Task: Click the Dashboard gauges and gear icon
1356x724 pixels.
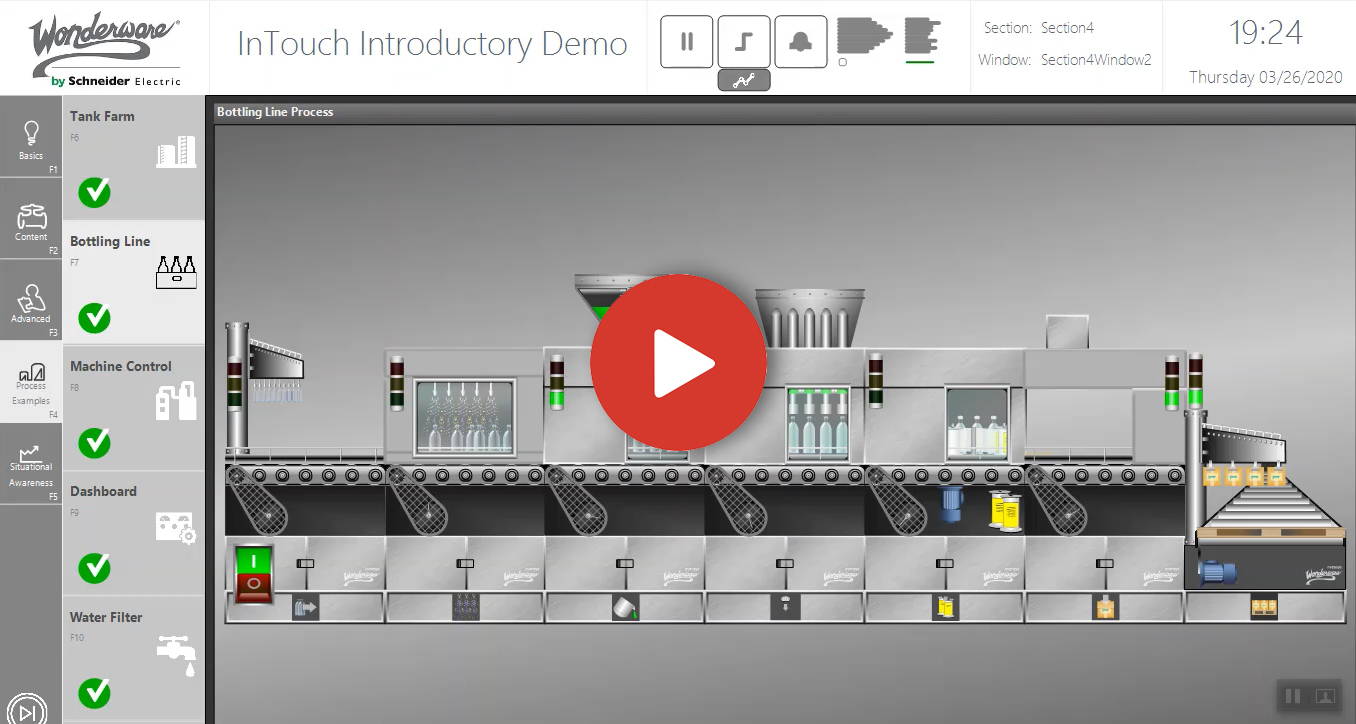Action: point(176,527)
